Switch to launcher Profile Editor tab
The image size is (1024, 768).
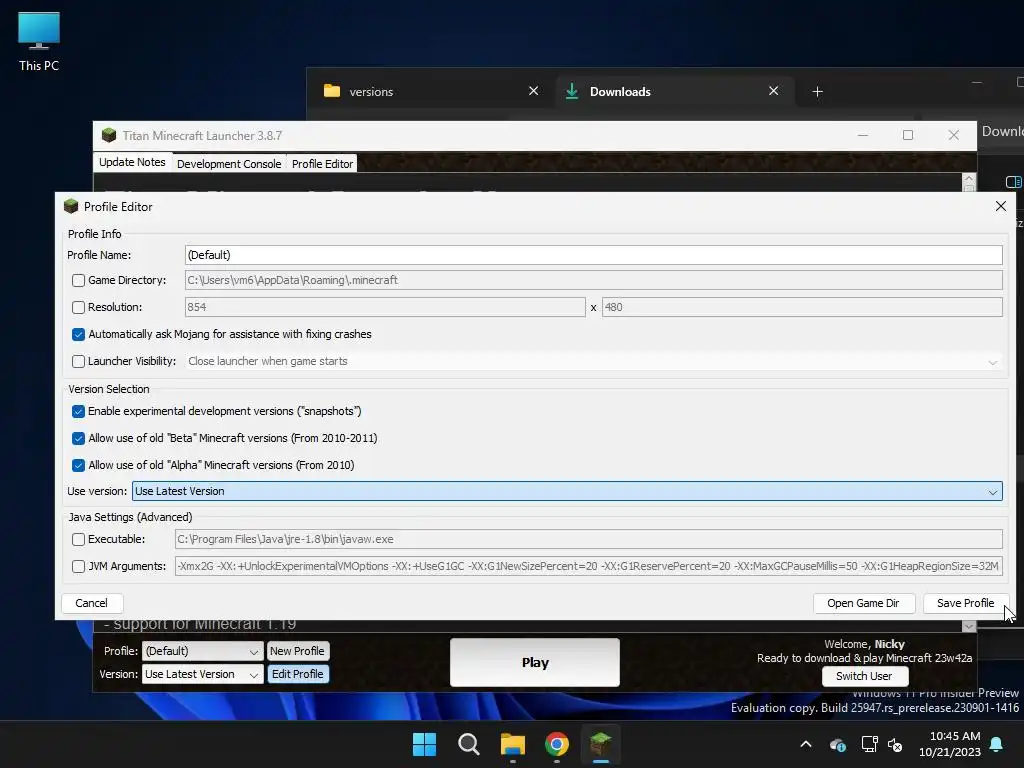pyautogui.click(x=322, y=164)
